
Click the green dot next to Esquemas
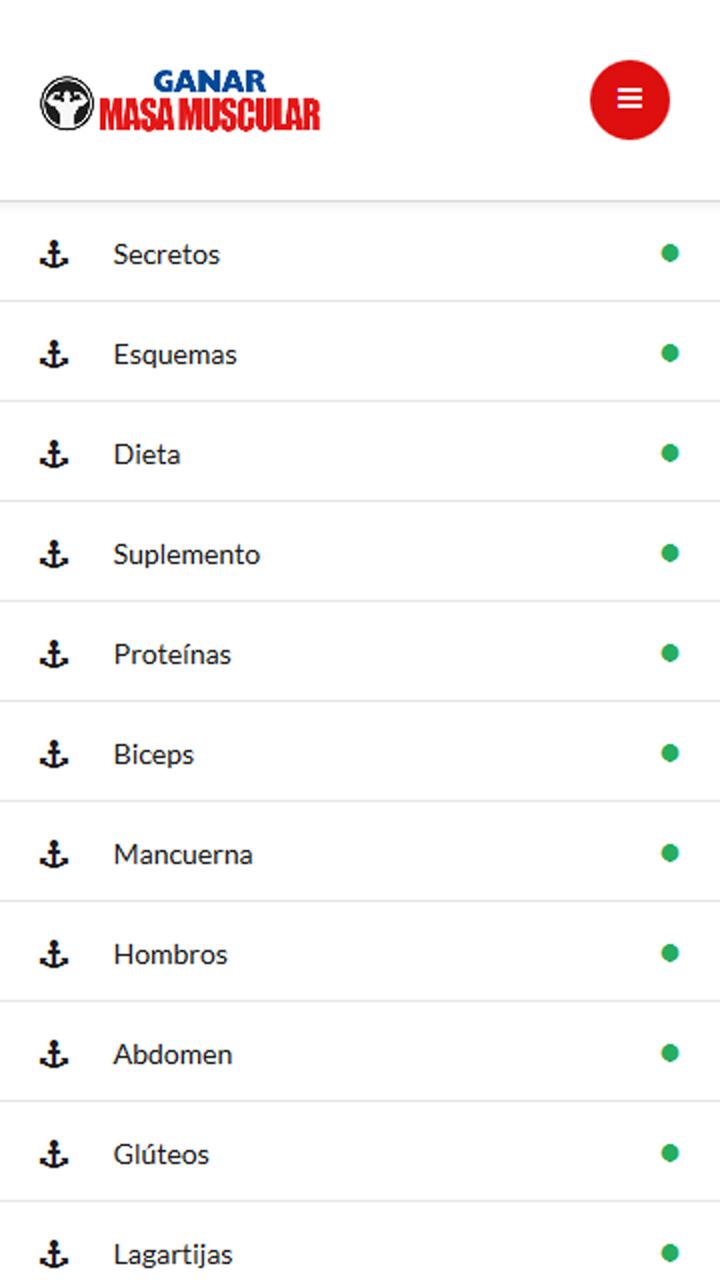(x=670, y=353)
